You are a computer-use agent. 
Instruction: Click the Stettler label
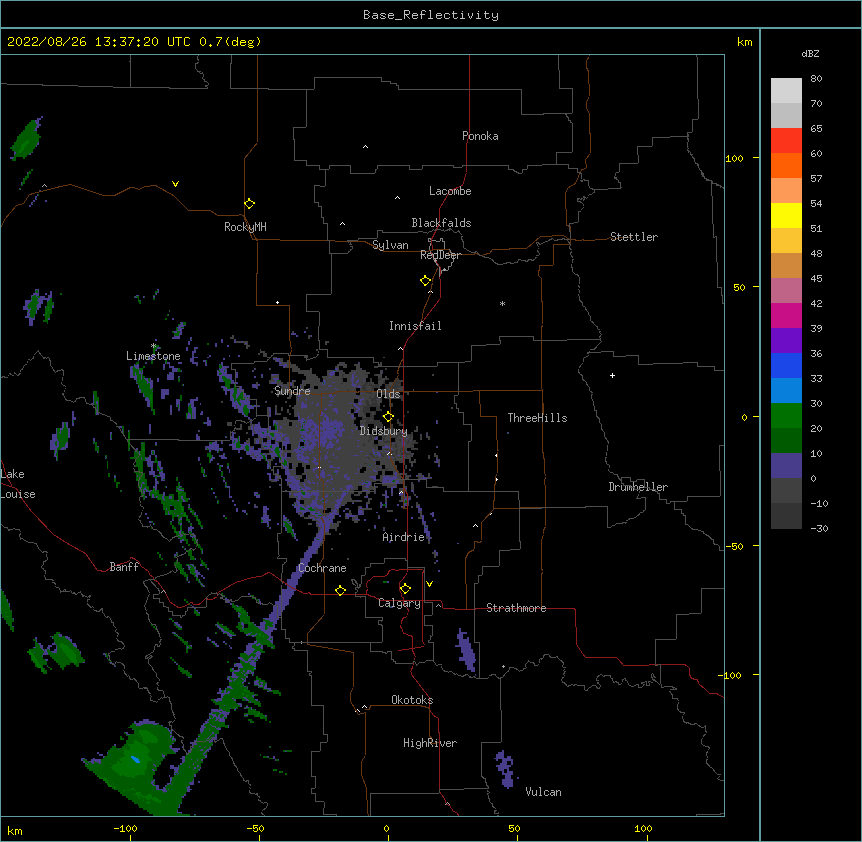pos(634,237)
